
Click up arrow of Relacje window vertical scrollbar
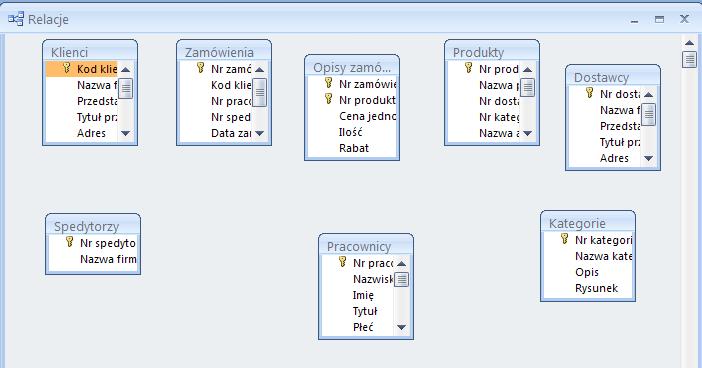pyautogui.click(x=690, y=43)
